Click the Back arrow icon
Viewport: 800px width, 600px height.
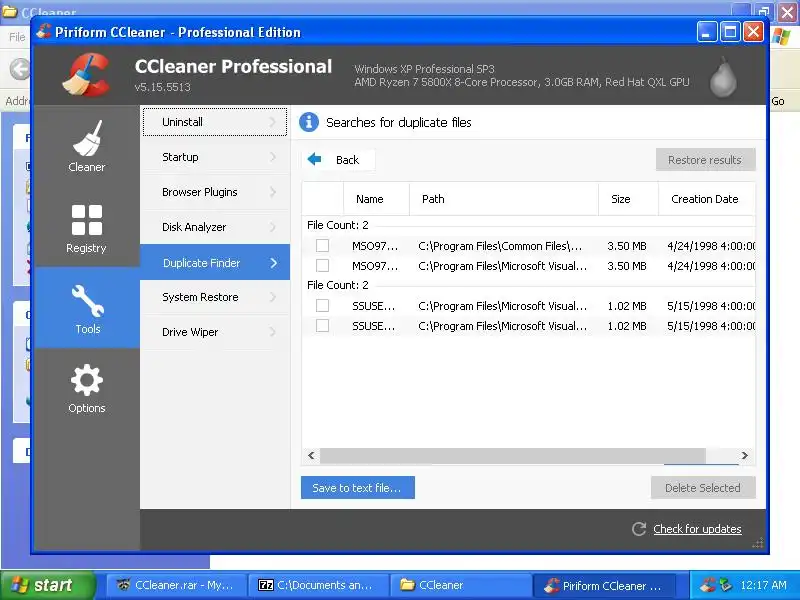314,159
